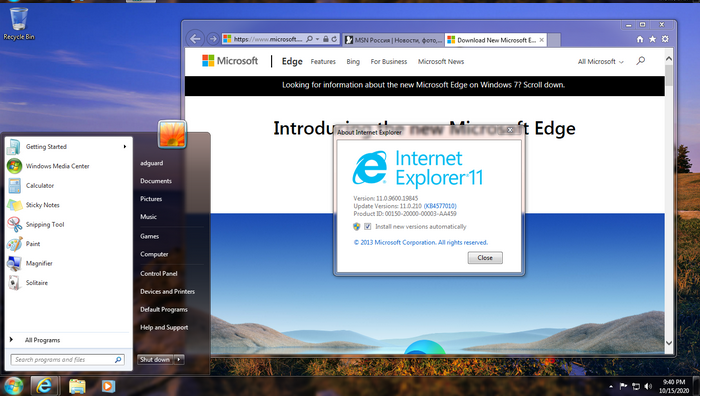Select the Download New Microsoft Edge tab
This screenshot has width=701, height=397.
(x=491, y=40)
